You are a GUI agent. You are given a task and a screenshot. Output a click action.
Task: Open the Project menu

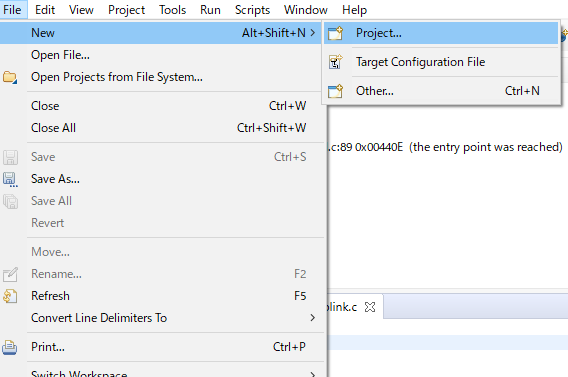click(x=126, y=10)
